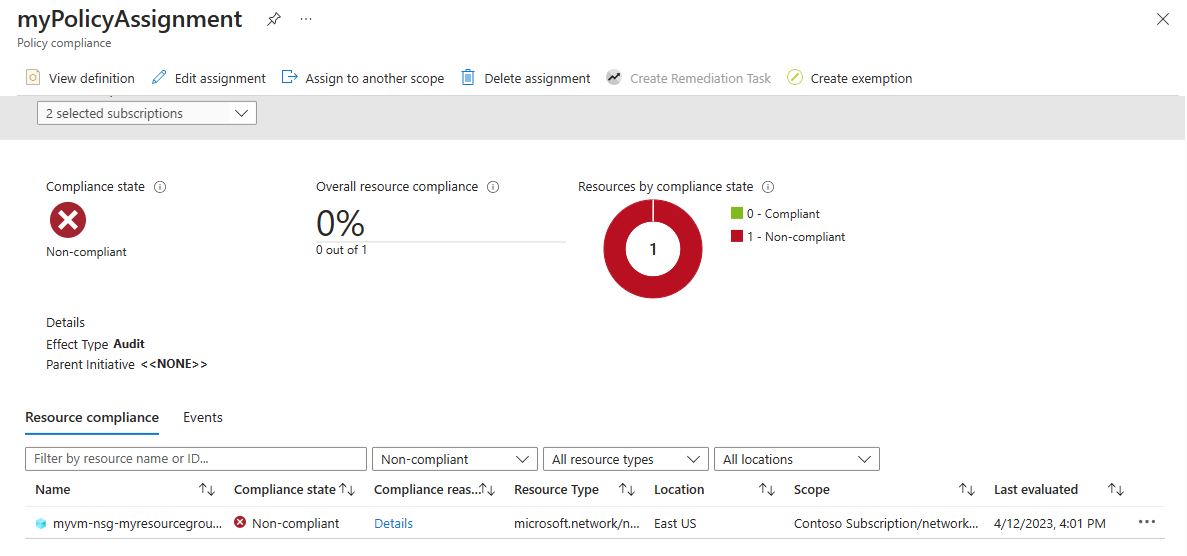Open the All resource types dropdown
Viewport: 1187px width, 556px height.
624,460
